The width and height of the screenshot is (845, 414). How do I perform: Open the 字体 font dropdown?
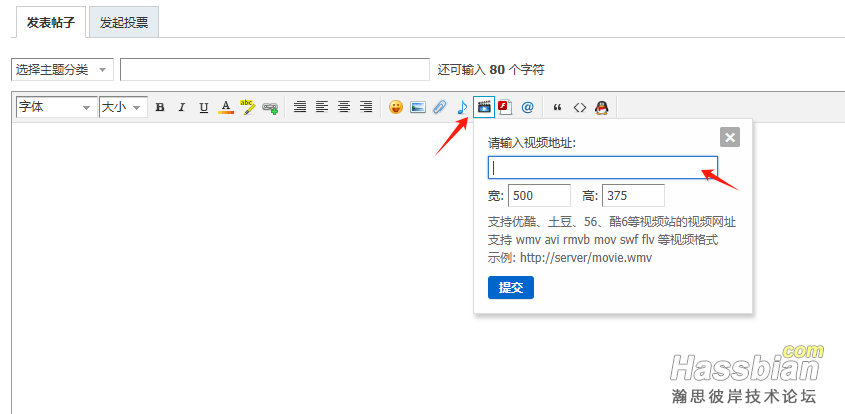tap(57, 107)
